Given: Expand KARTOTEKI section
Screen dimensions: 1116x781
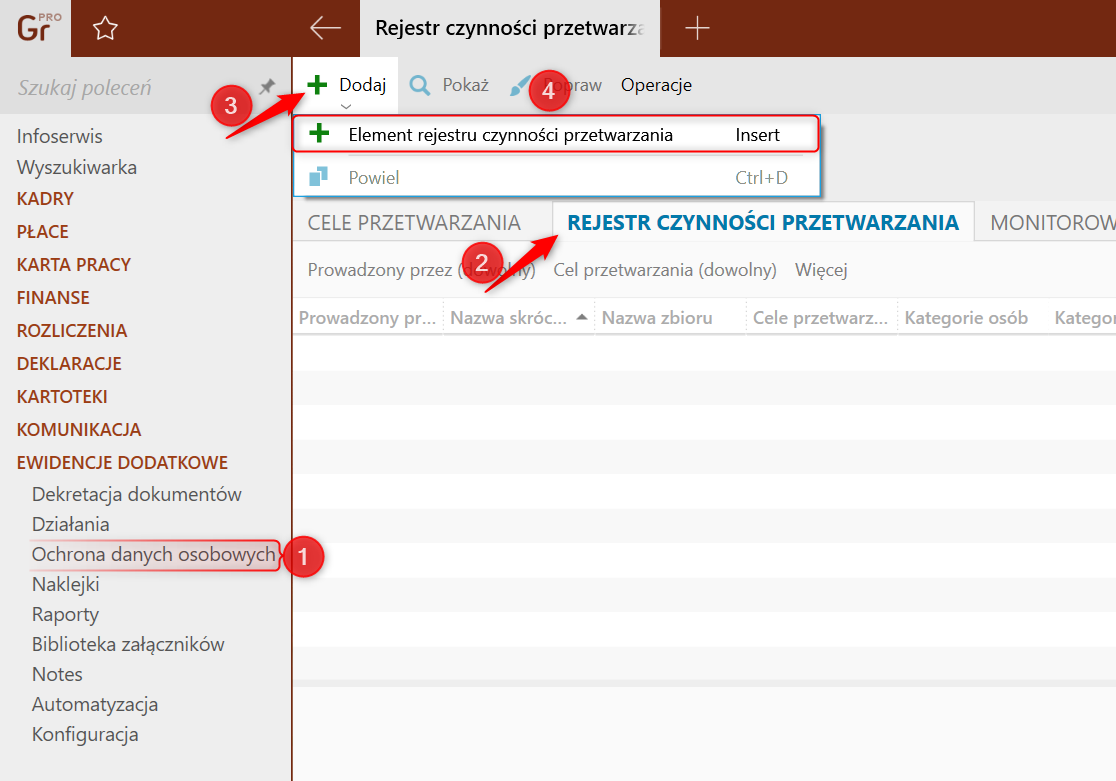Looking at the screenshot, I should (x=62, y=397).
